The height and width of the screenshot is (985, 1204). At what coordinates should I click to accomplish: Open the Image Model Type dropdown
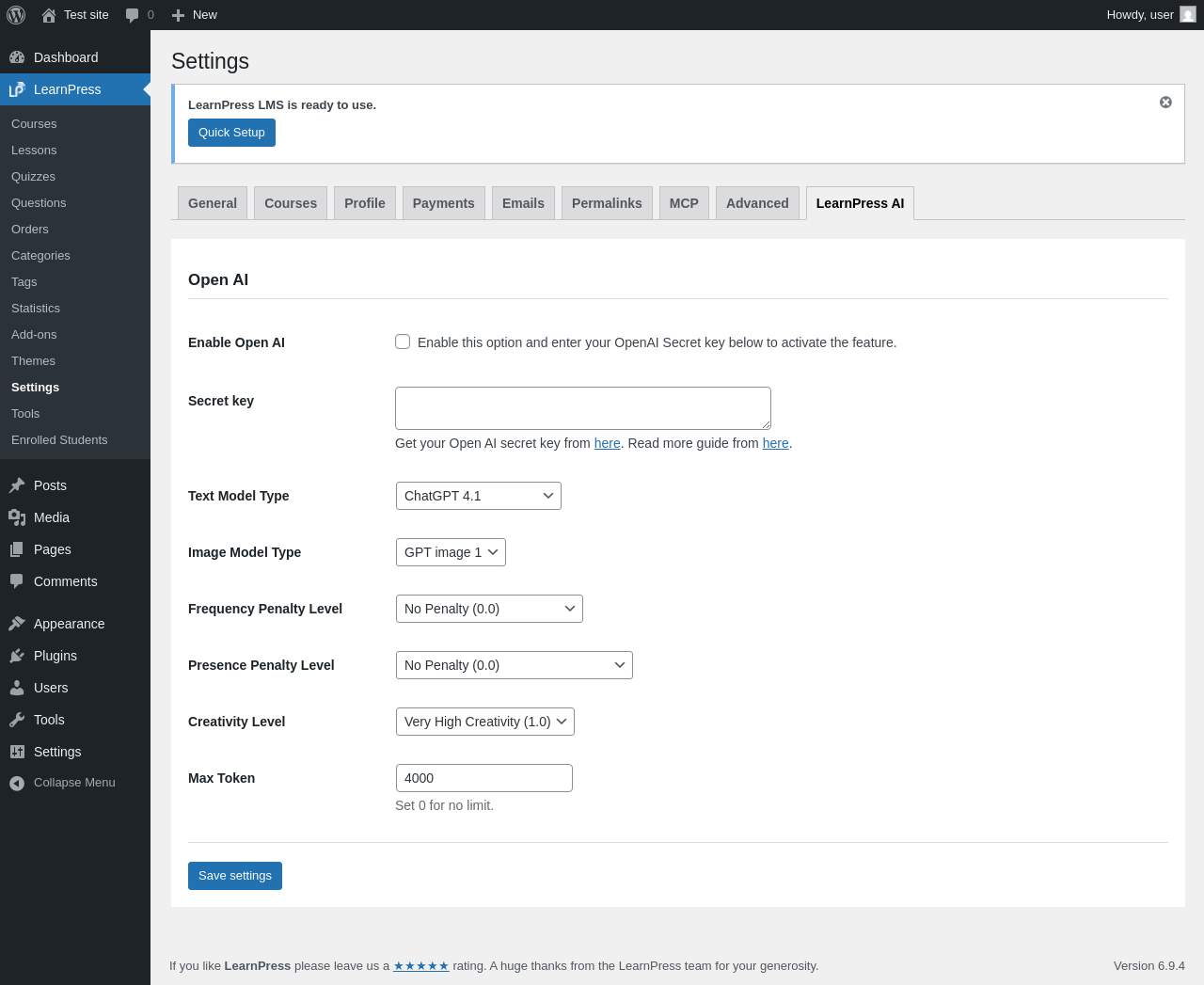[451, 552]
